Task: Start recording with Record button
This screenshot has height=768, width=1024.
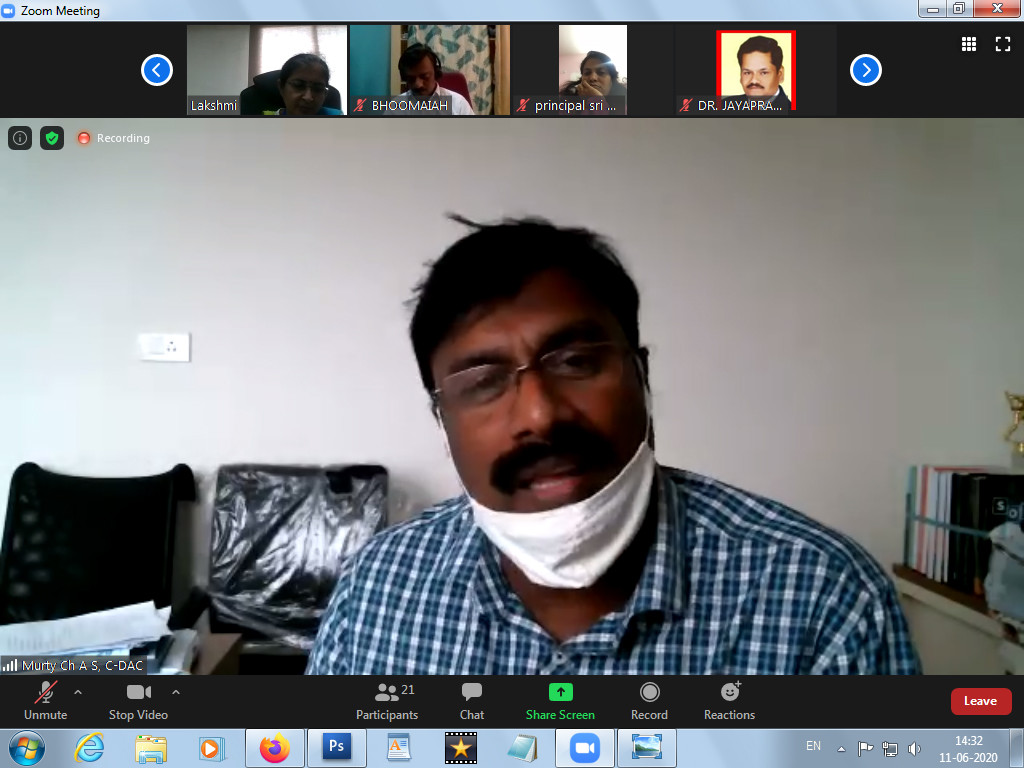Action: 649,701
